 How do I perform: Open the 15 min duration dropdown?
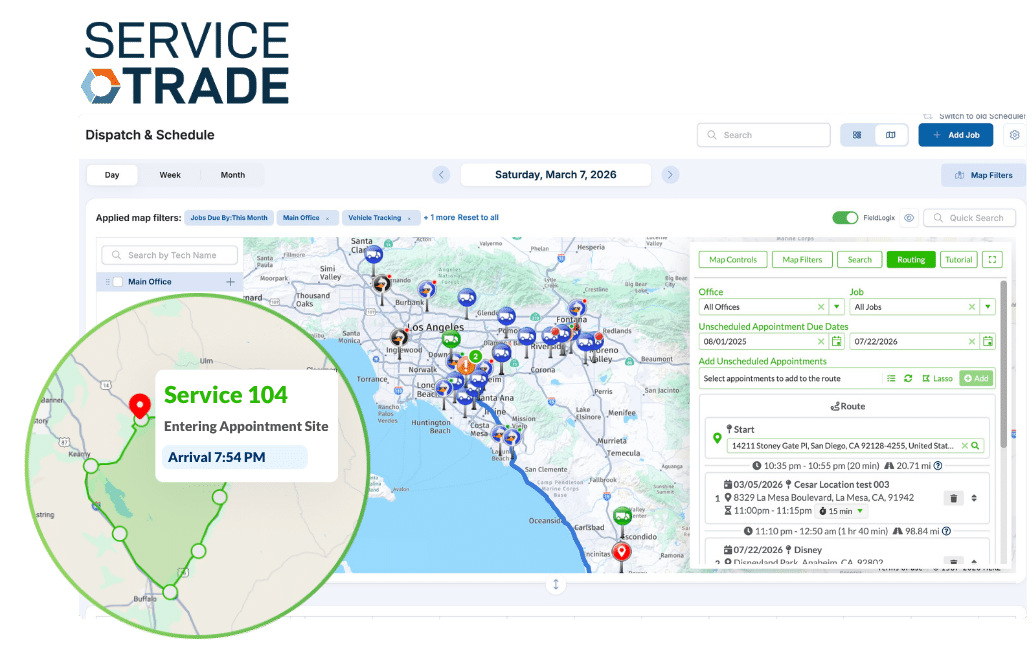pos(842,511)
